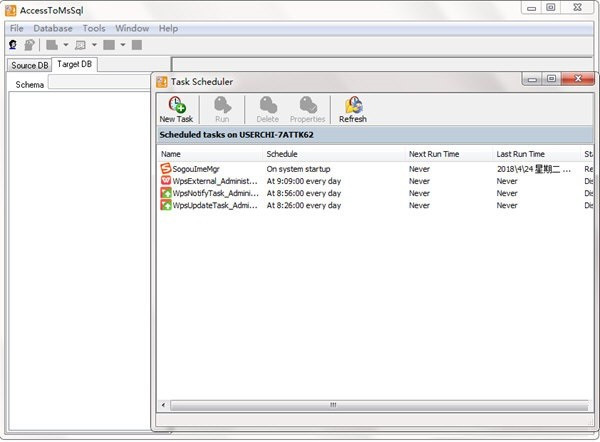Click the Refresh icon in Task Scheduler
600x442 pixels.
pos(352,108)
